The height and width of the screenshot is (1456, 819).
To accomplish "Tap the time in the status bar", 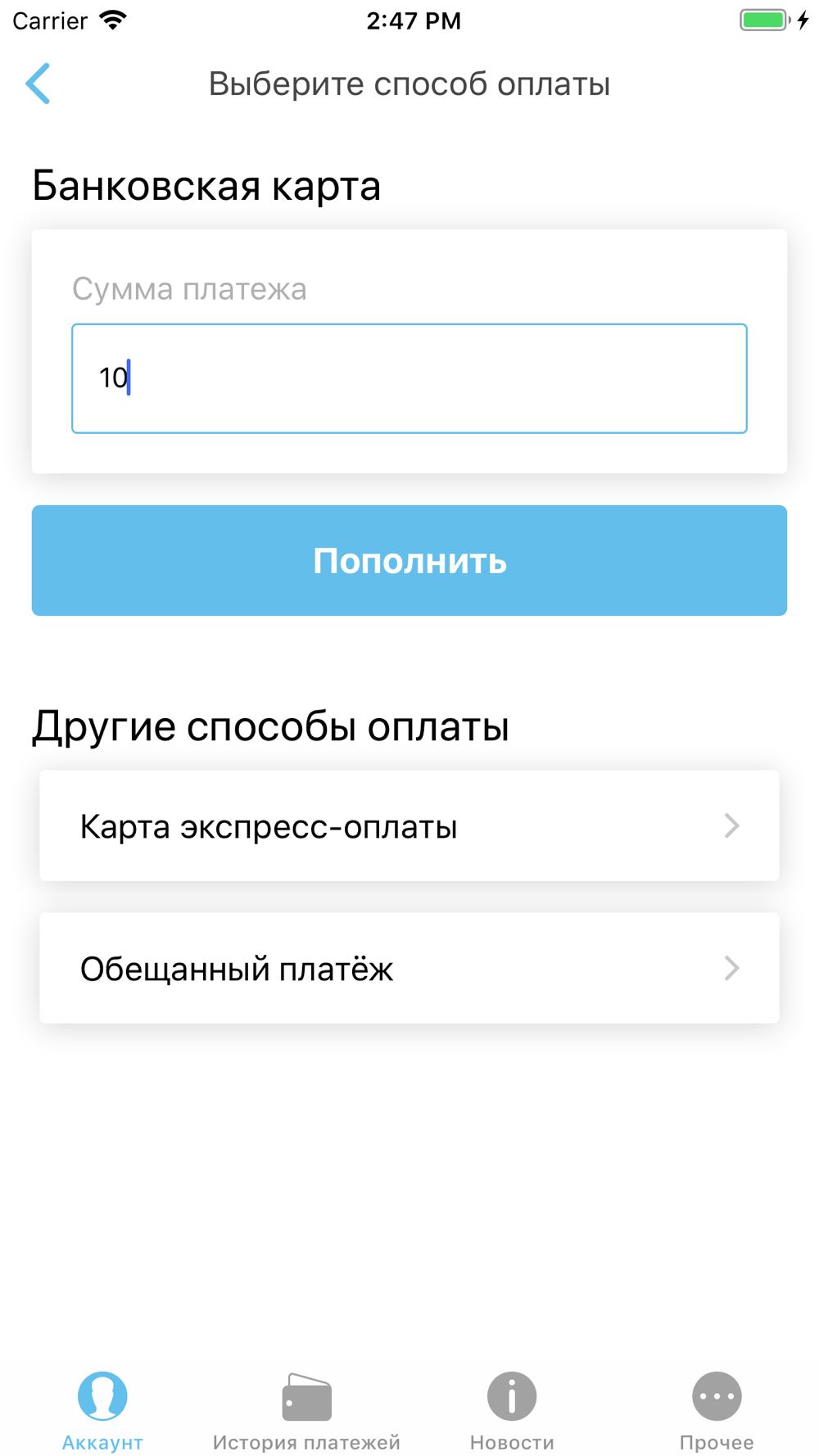I will tap(414, 20).
